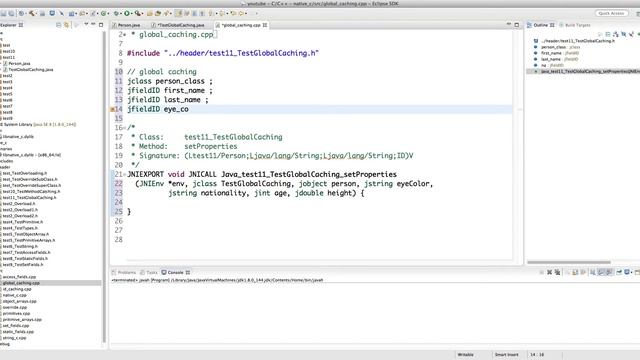Click the External Tools run icon

coord(138,13)
